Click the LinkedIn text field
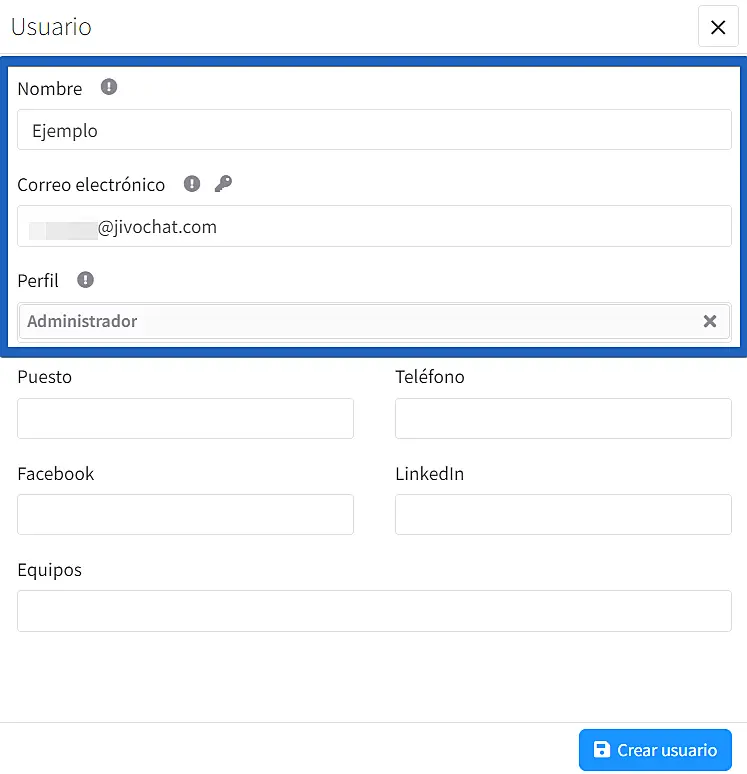Screen dimensions: 747x774 (x=563, y=514)
